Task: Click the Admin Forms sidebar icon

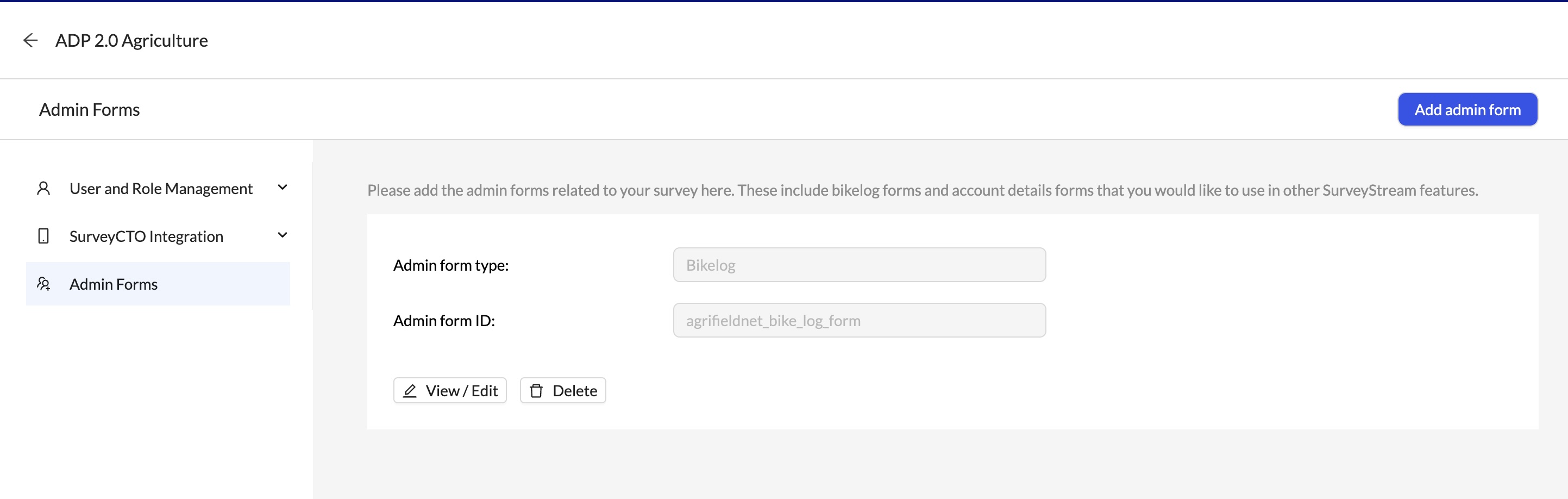Action: pyautogui.click(x=43, y=284)
